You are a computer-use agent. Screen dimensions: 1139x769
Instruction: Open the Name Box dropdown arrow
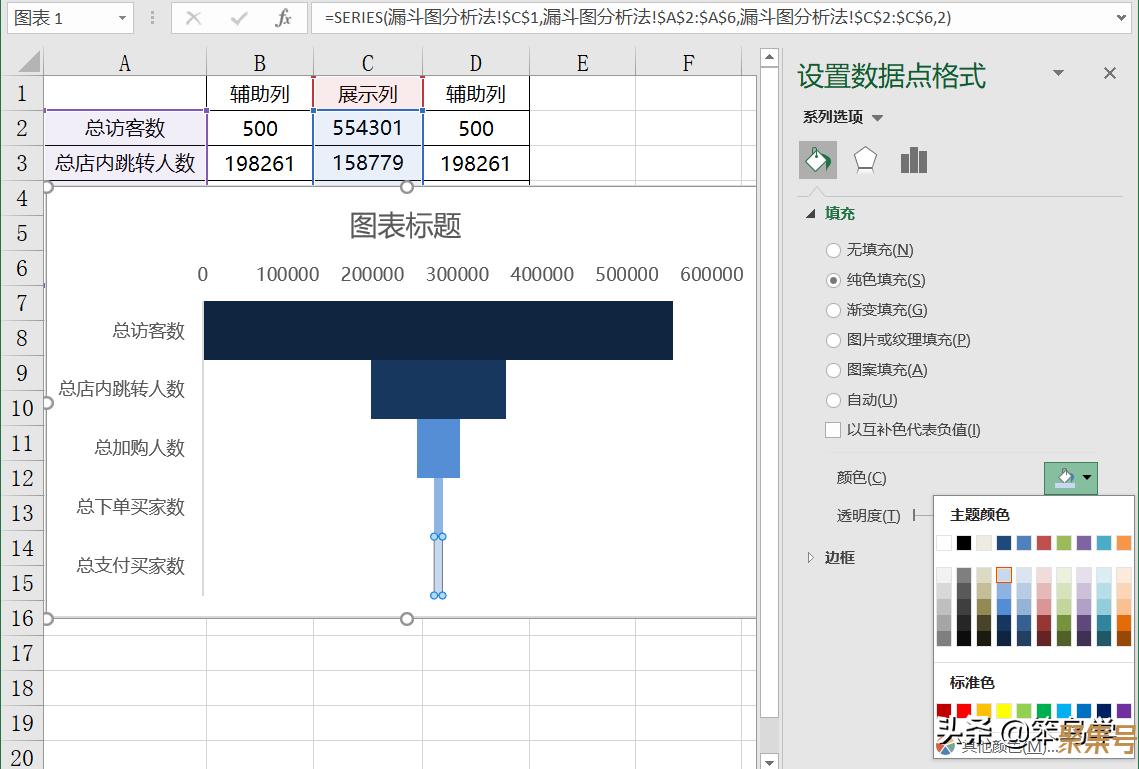click(x=122, y=18)
